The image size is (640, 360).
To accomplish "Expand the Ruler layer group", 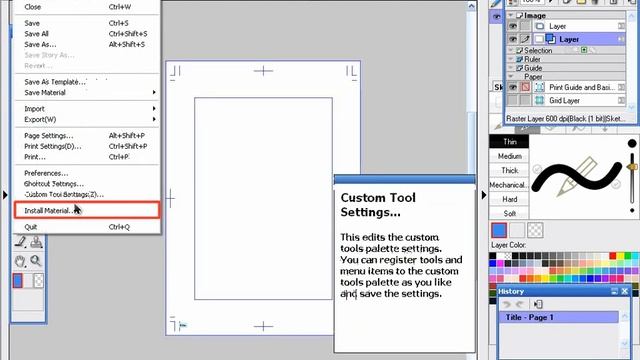I will tap(511, 59).
